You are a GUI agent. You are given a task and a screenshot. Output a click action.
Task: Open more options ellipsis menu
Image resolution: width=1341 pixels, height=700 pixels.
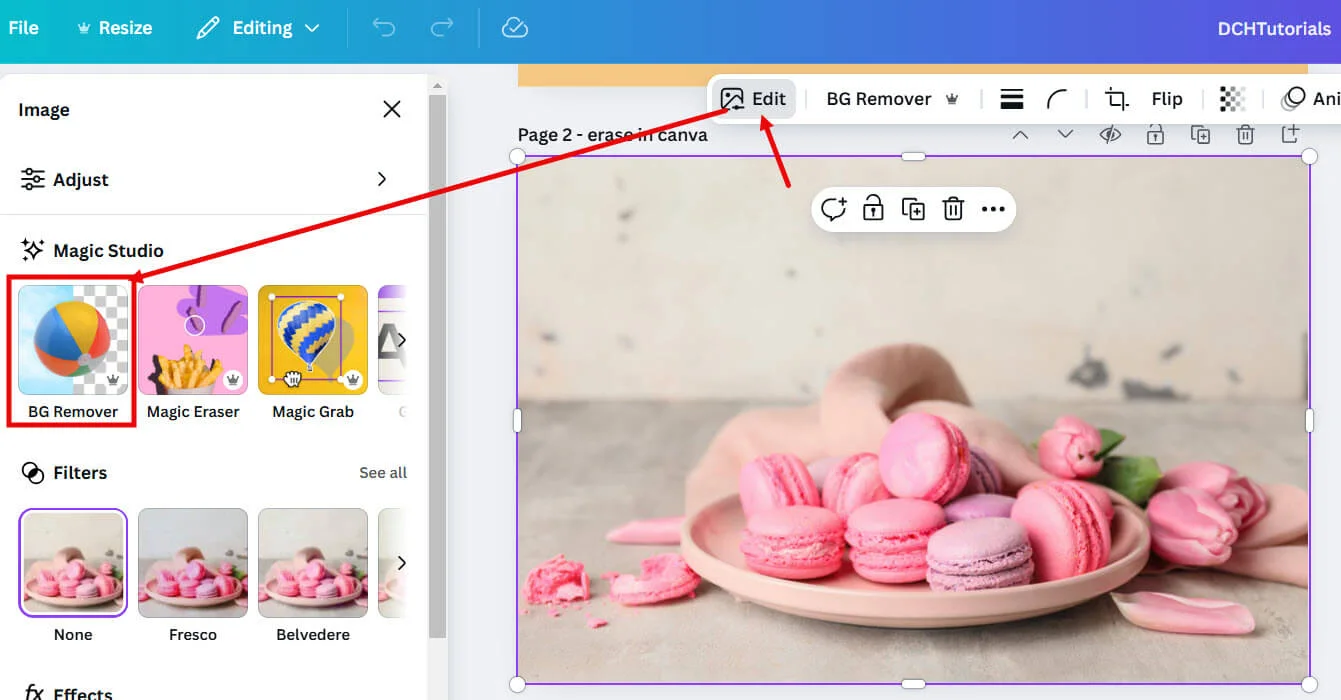[x=993, y=209]
